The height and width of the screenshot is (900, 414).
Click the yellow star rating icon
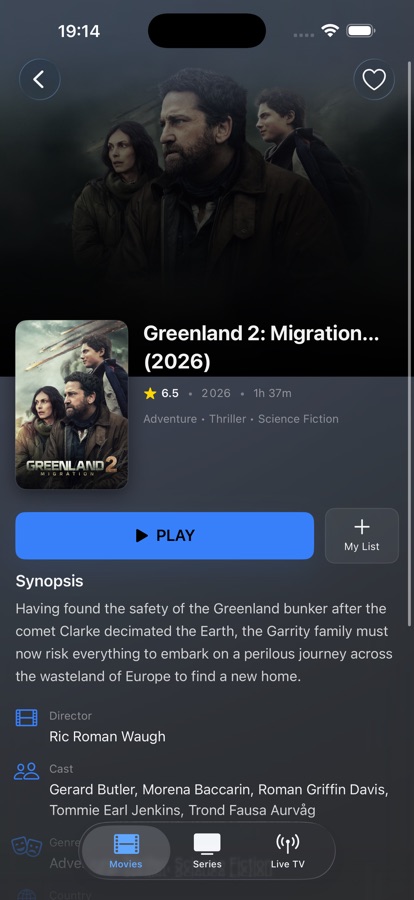(150, 393)
